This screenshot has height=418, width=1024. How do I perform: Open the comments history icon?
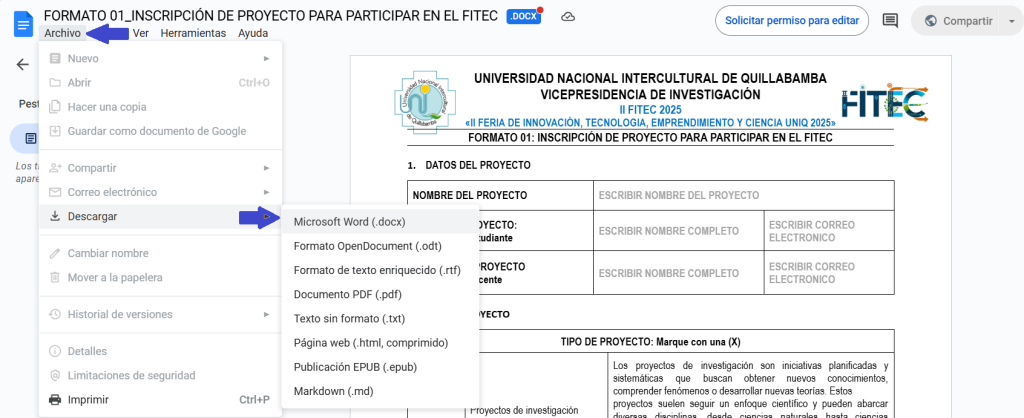coord(890,21)
